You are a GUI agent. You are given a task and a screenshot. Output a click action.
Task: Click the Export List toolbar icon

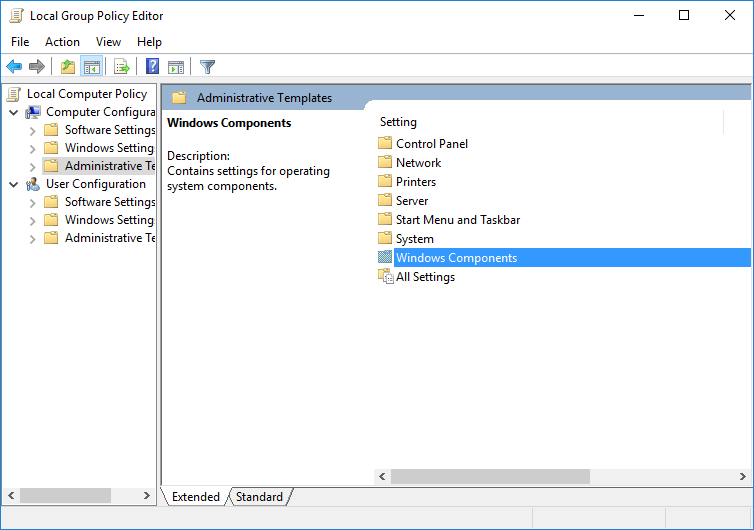(122, 66)
